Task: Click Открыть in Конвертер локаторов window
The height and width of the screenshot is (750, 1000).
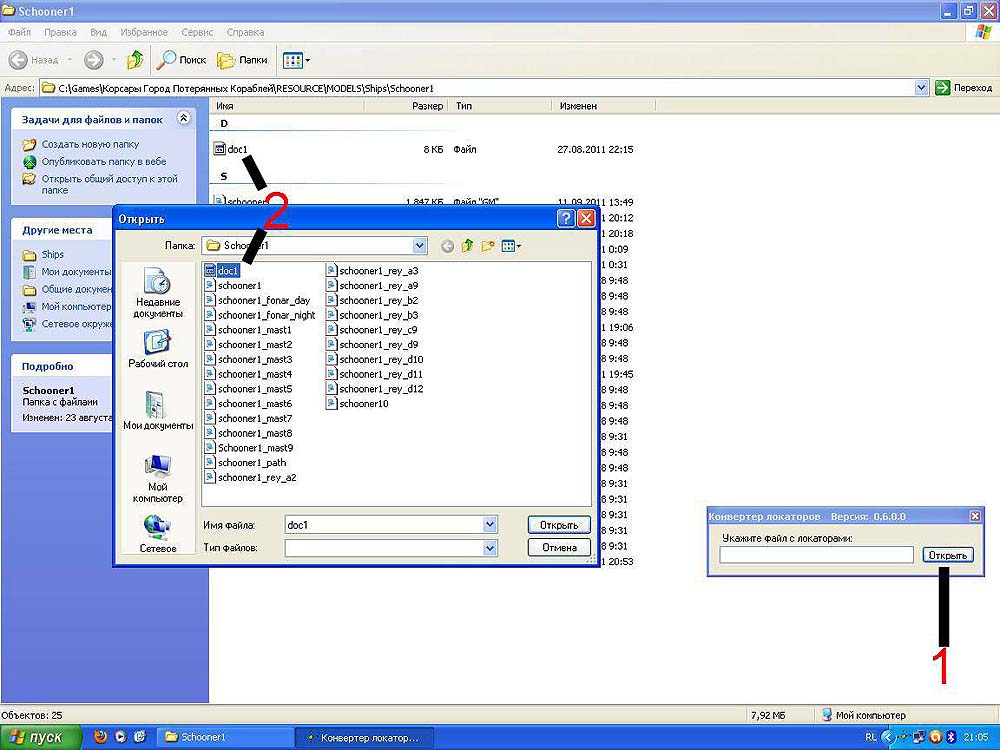Action: click(948, 555)
